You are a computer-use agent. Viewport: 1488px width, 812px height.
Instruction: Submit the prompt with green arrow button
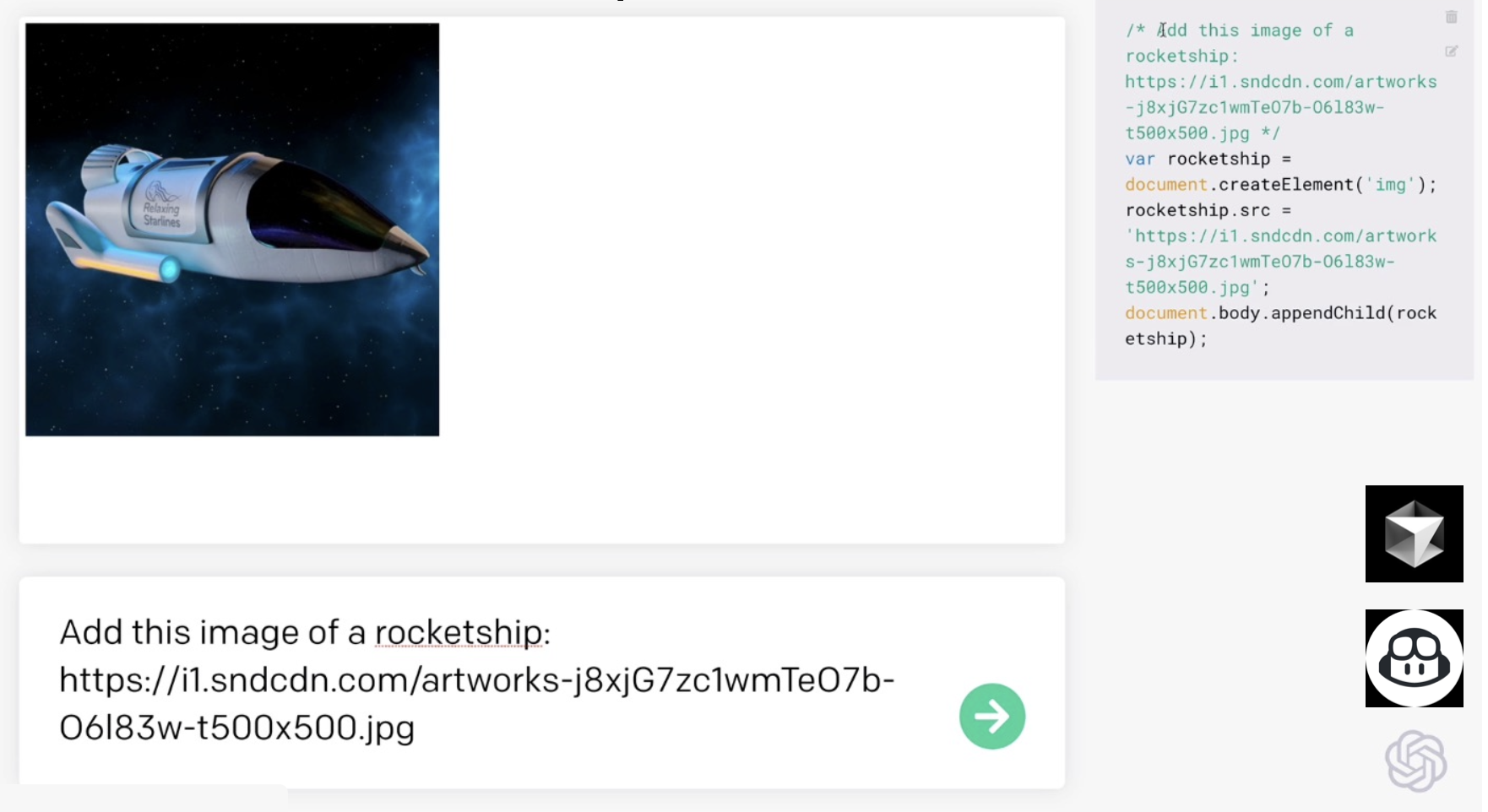(x=992, y=716)
